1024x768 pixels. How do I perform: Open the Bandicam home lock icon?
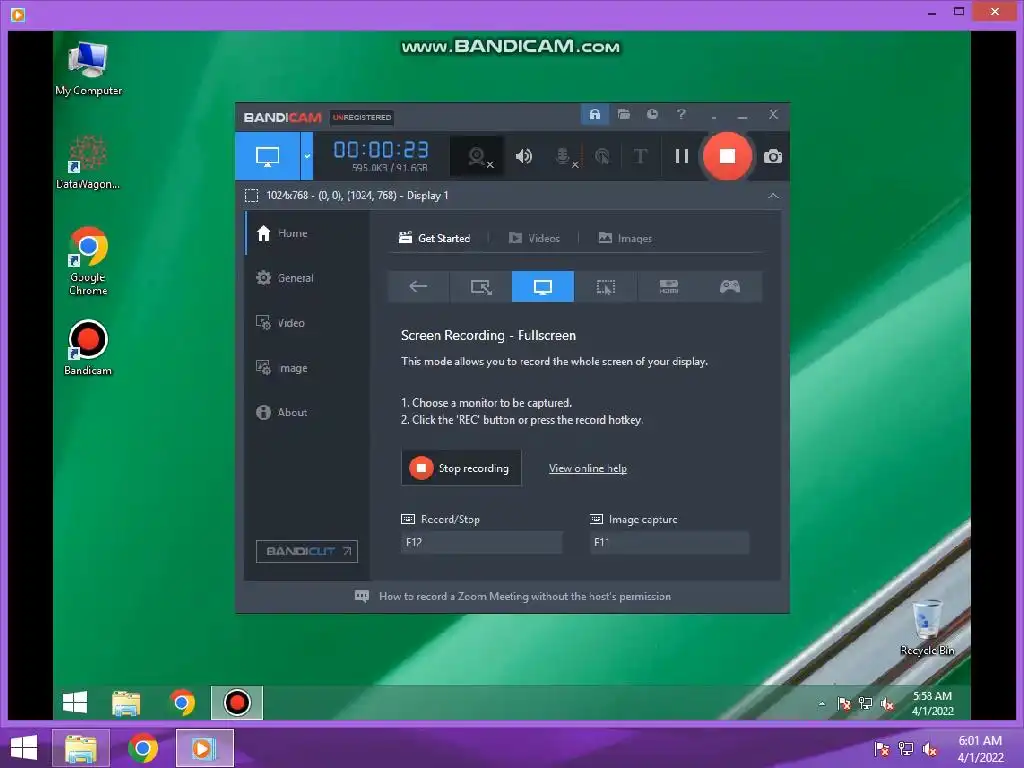click(594, 115)
